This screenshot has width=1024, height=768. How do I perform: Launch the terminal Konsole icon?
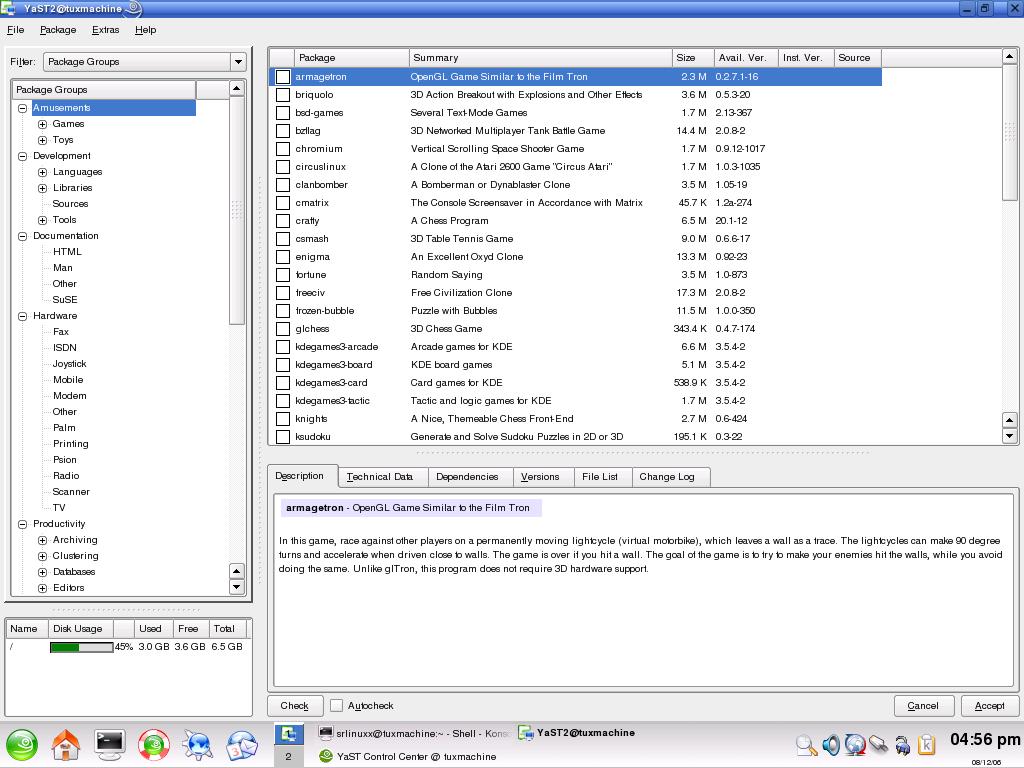click(110, 744)
